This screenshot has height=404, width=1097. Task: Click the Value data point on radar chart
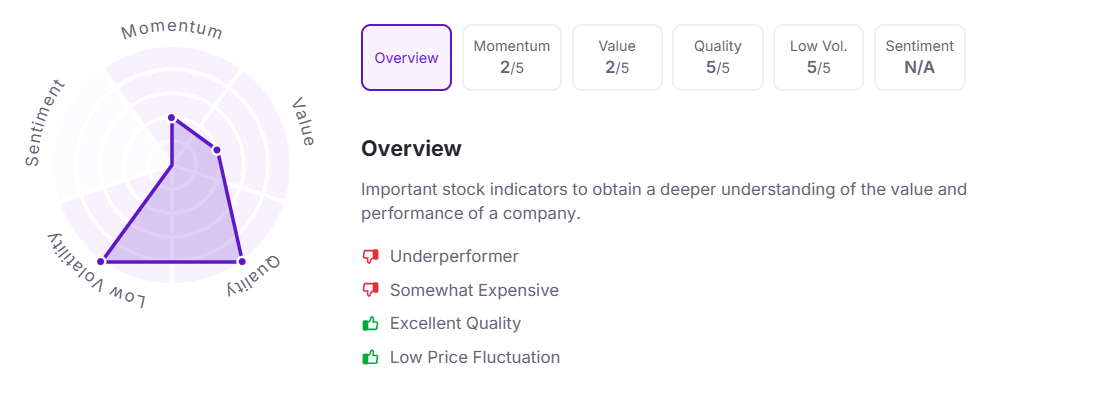216,150
